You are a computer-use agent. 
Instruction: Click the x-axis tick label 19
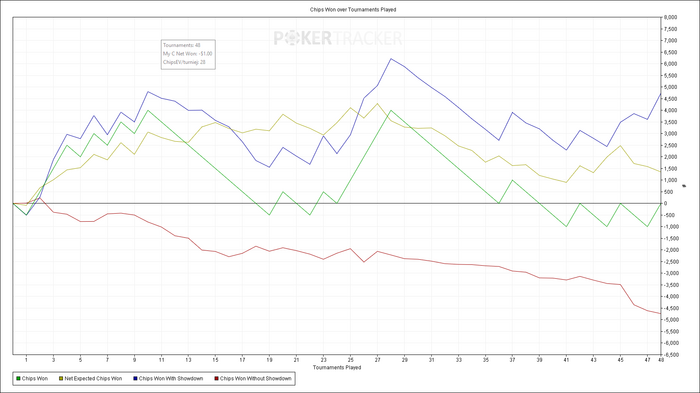coord(269,360)
